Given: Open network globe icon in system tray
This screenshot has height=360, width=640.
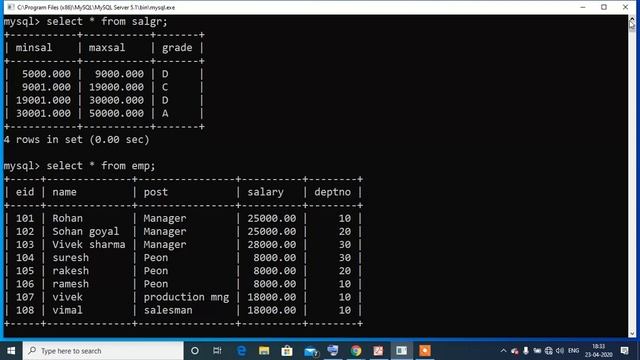Looking at the screenshot, I should 549,351.
